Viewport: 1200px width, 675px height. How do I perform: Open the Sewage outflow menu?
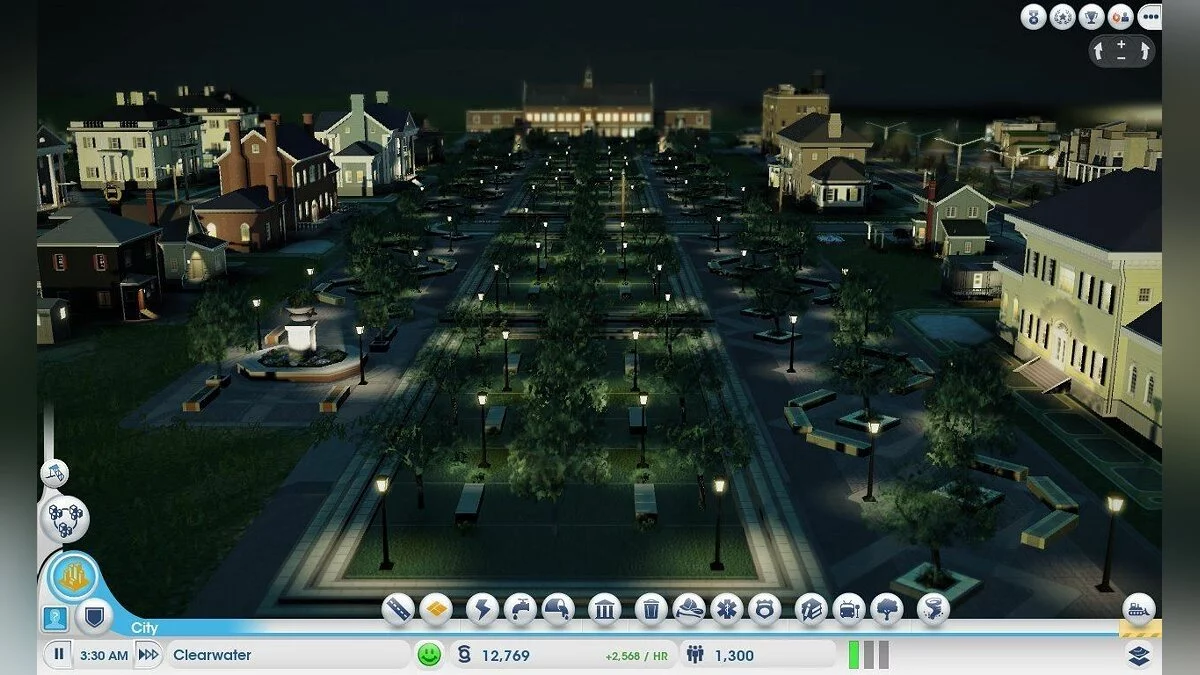coord(558,609)
